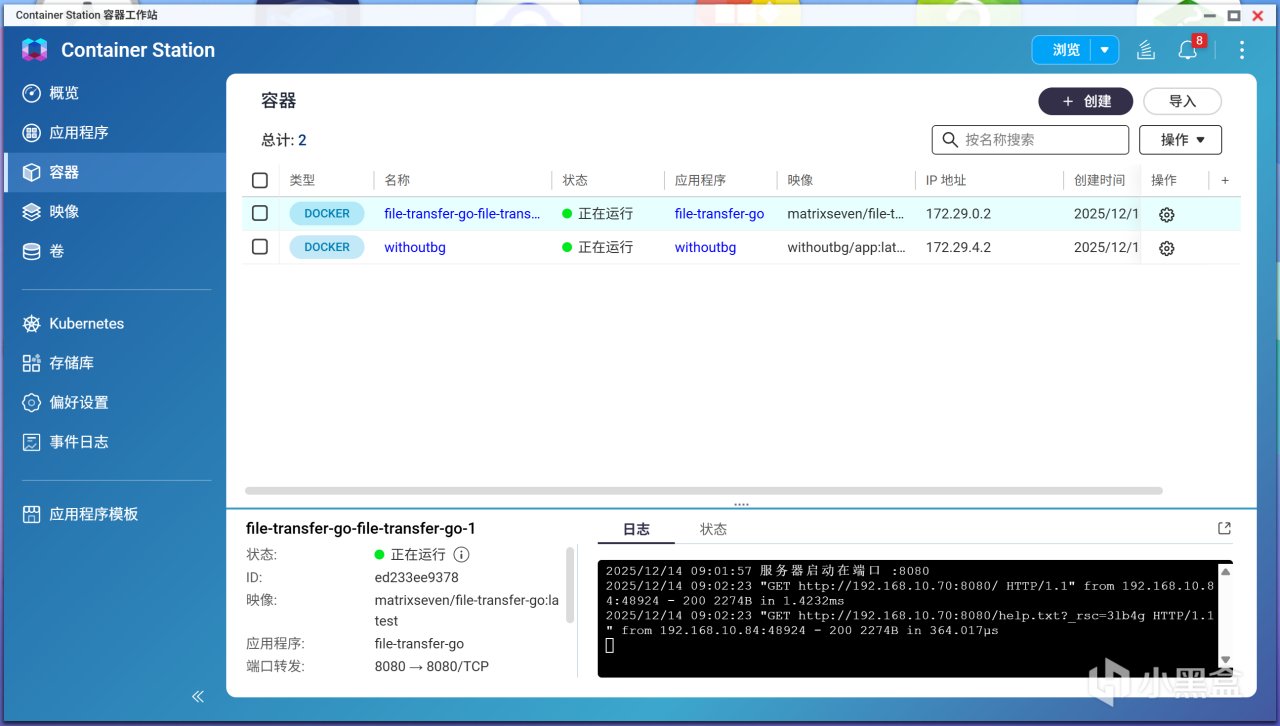
Task: Collapse the sidebar with double-chevron icon
Action: pos(198,696)
